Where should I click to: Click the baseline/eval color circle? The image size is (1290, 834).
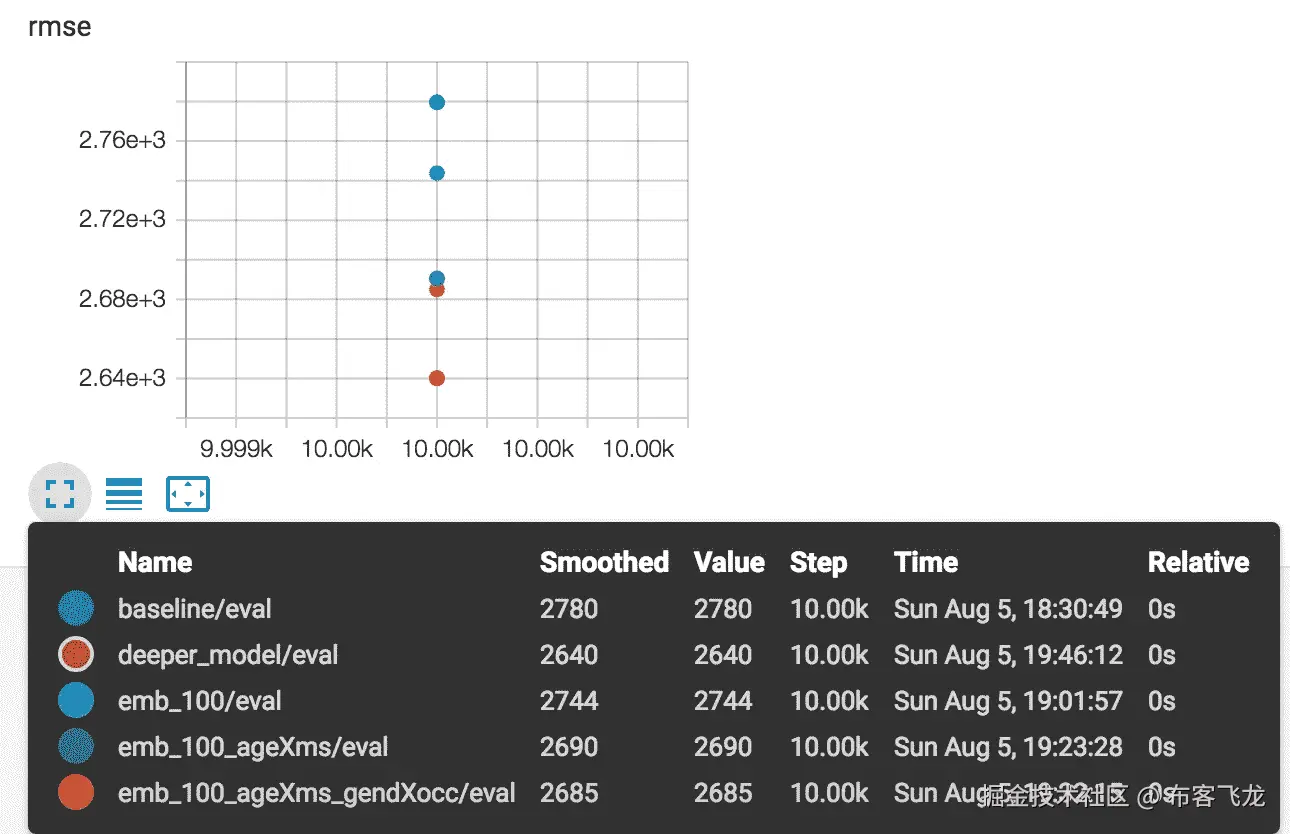coord(76,608)
